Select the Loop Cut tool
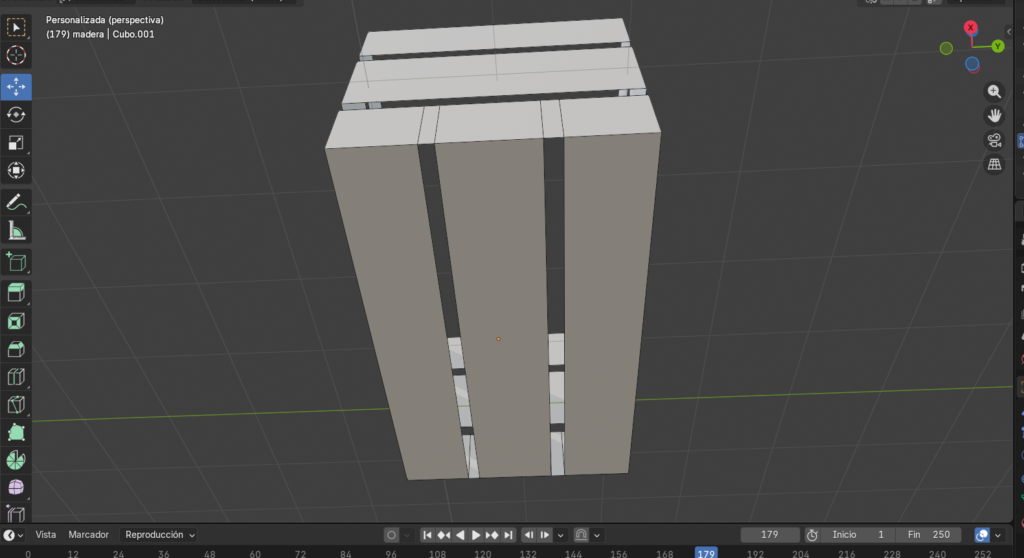The height and width of the screenshot is (558, 1024). 16,377
